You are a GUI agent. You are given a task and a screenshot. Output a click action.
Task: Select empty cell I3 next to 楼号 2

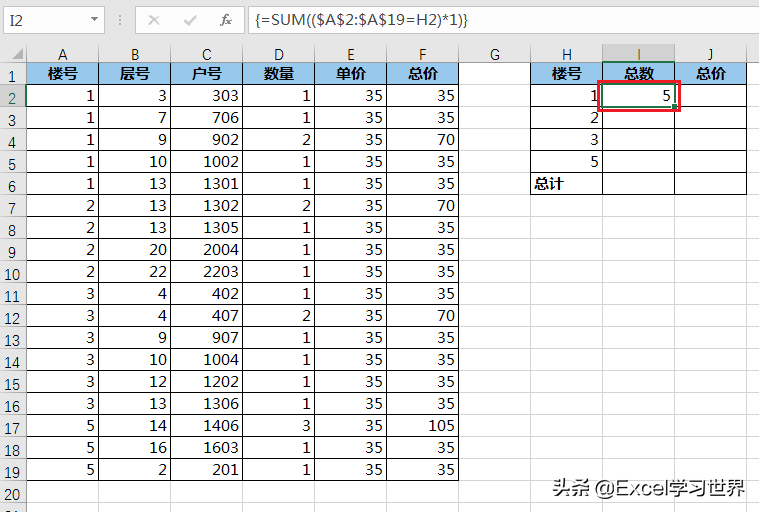(x=638, y=118)
